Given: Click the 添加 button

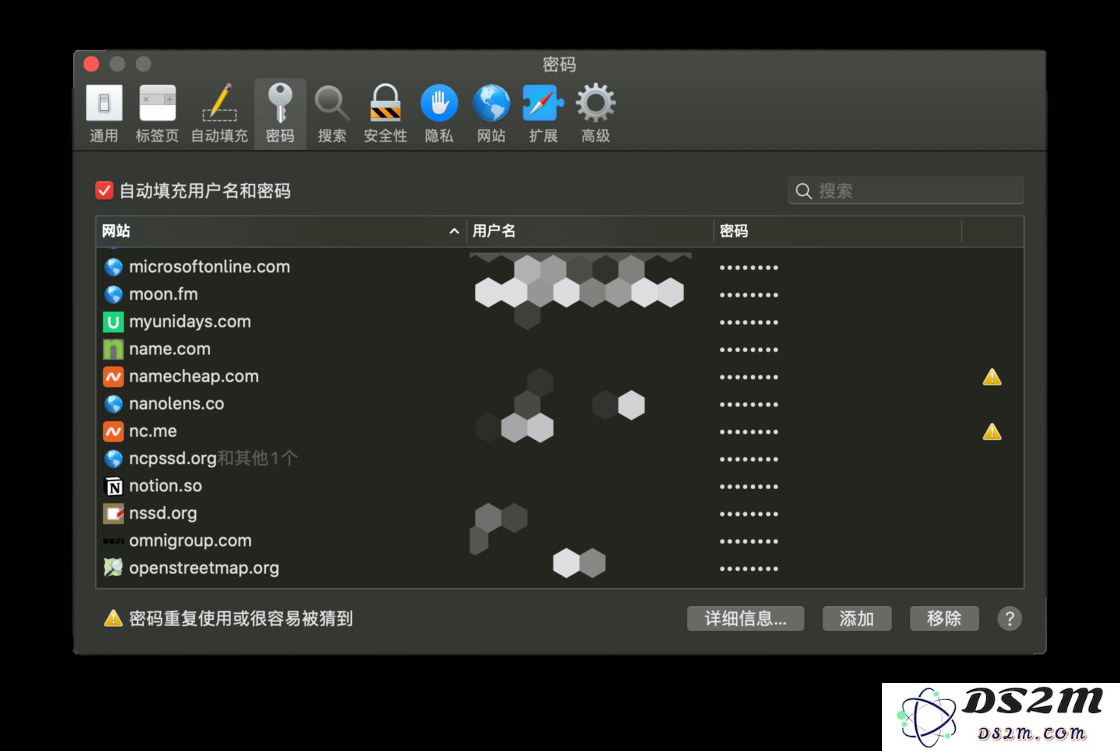Looking at the screenshot, I should (x=856, y=619).
